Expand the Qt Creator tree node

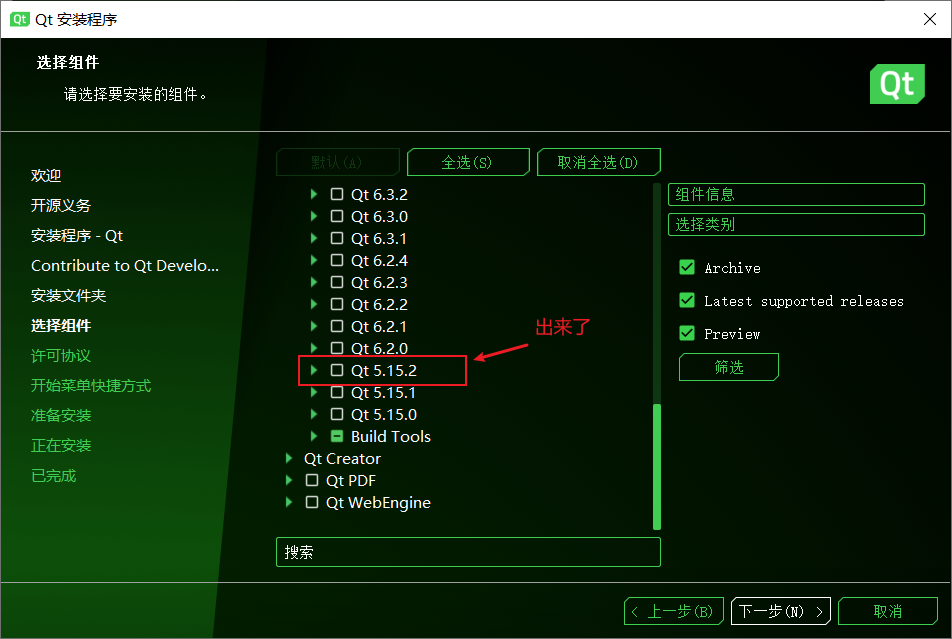(x=289, y=458)
